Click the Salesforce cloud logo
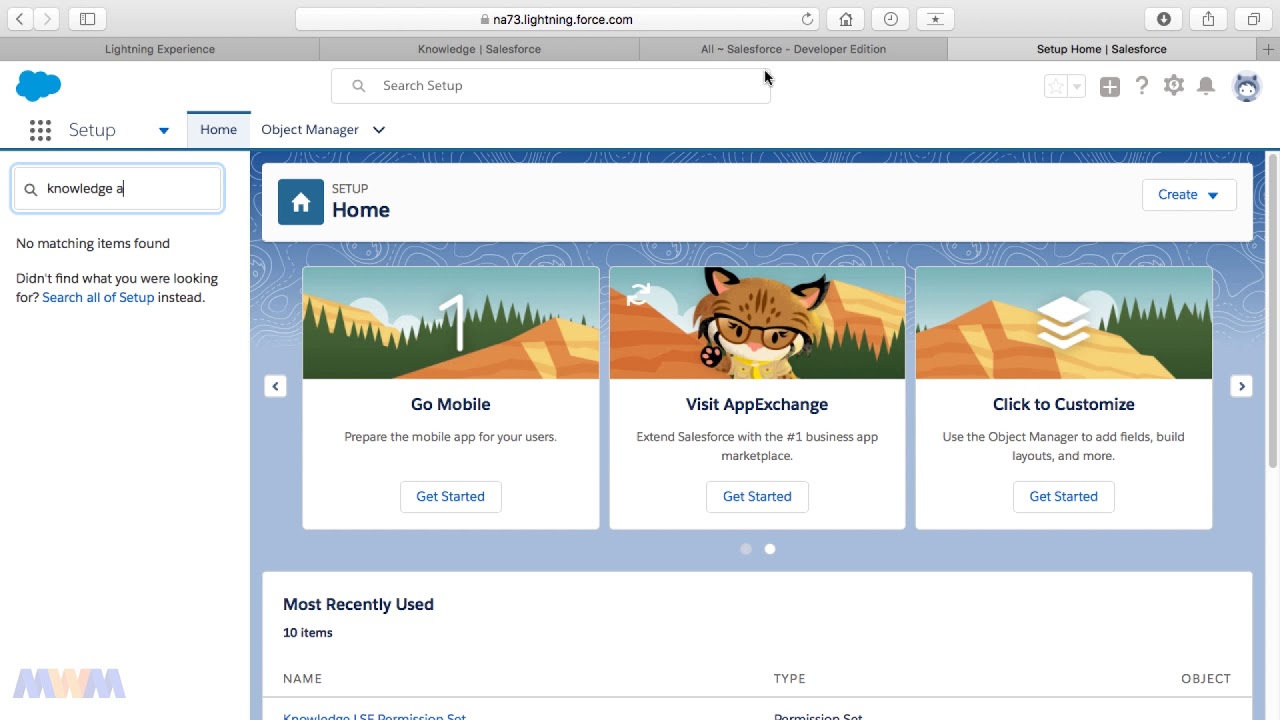 [39, 86]
